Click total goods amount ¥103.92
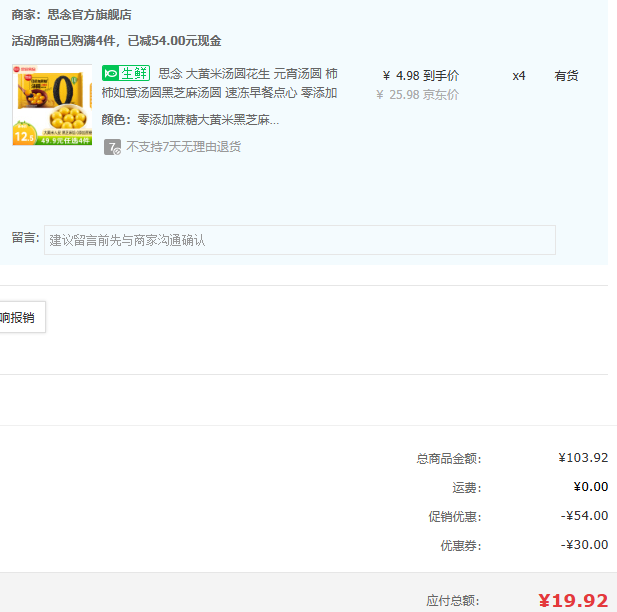Image resolution: width=617 pixels, height=612 pixels. tap(583, 458)
